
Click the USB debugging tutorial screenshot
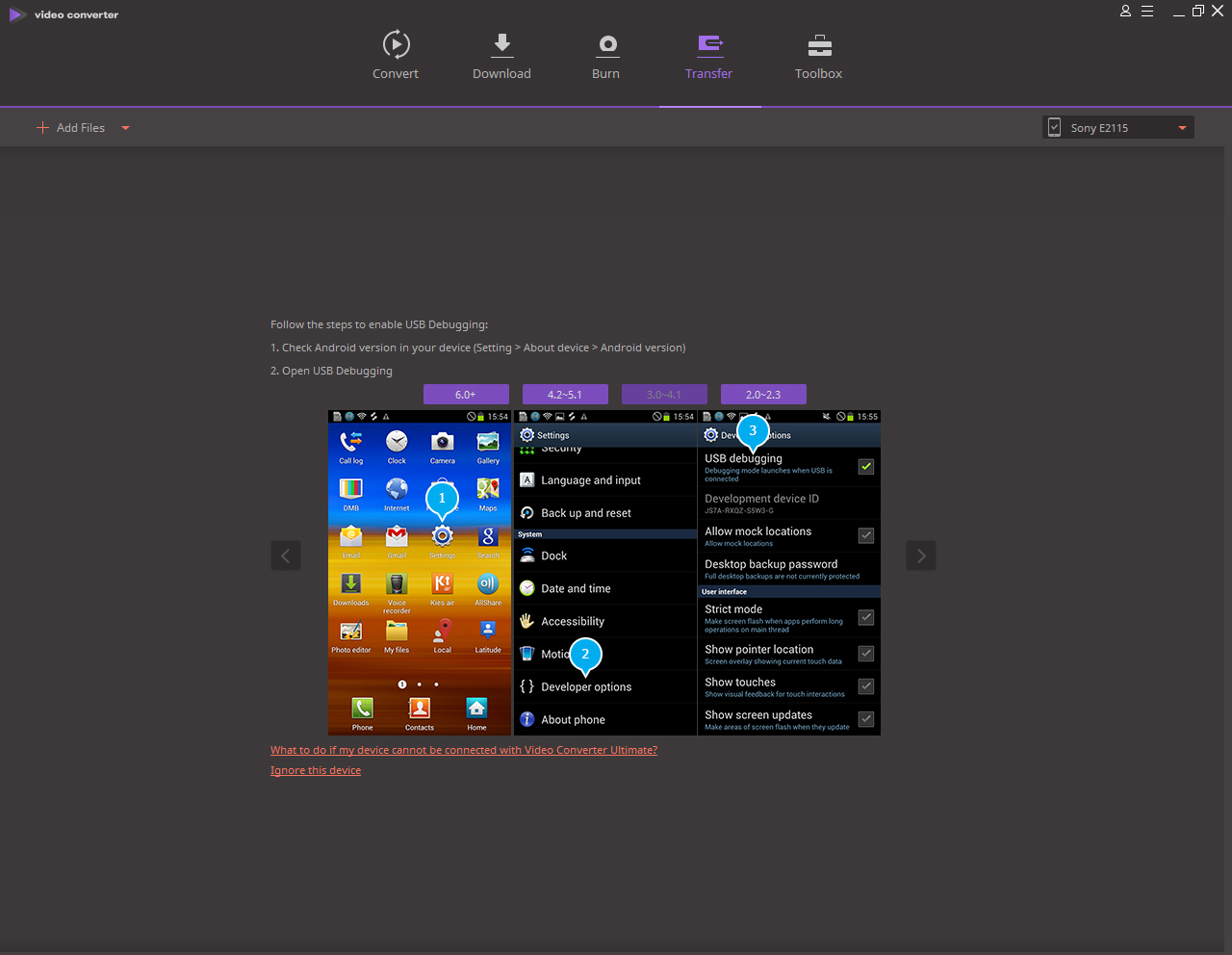604,573
